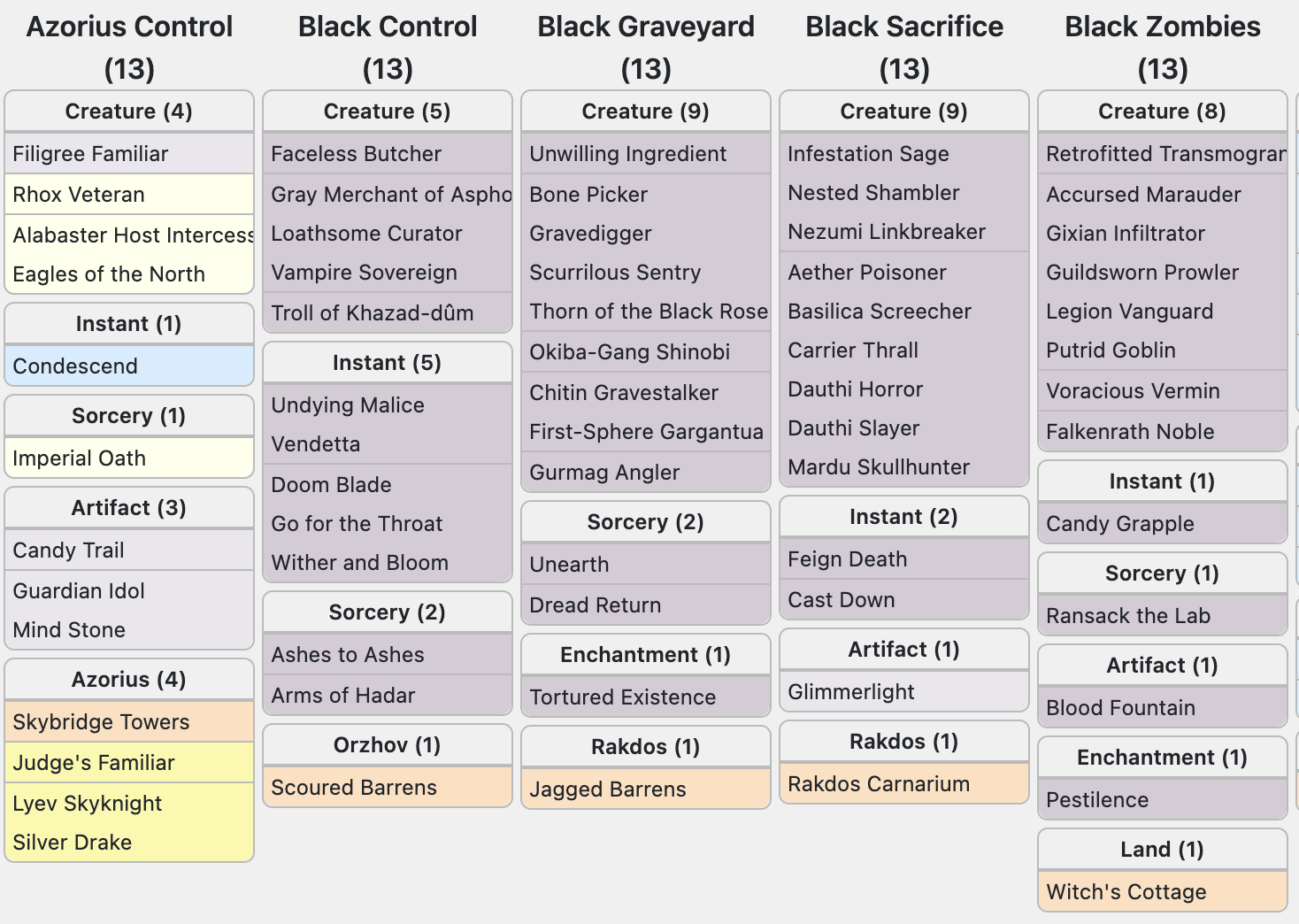1299x924 pixels.
Task: Open Tortured Existence enchantment card
Action: [622, 697]
